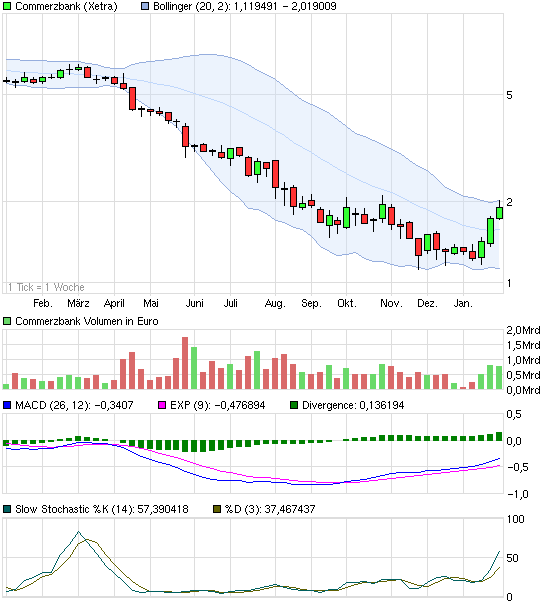Click the 'Aug.' month axis label
This screenshot has height=606, width=545.
pos(275,303)
